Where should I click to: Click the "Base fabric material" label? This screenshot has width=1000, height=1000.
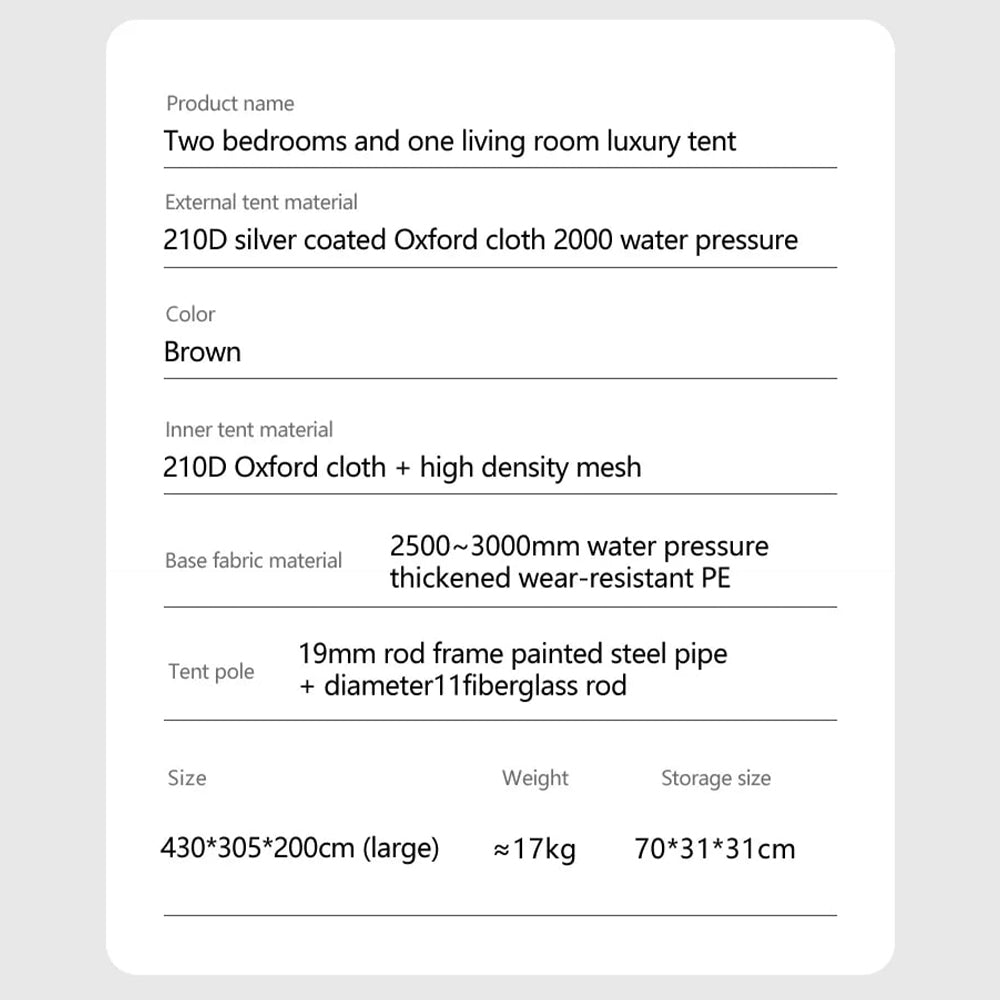(x=253, y=561)
